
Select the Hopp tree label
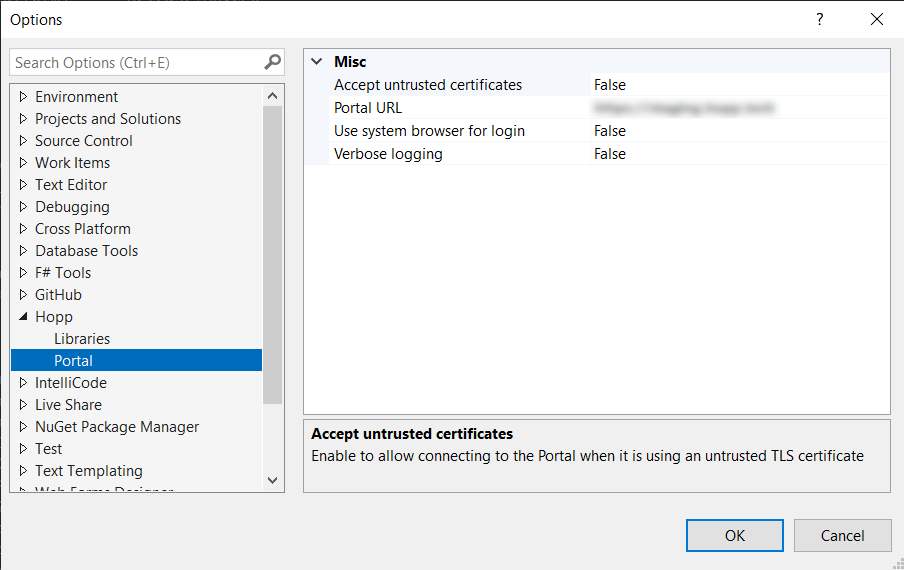54,317
